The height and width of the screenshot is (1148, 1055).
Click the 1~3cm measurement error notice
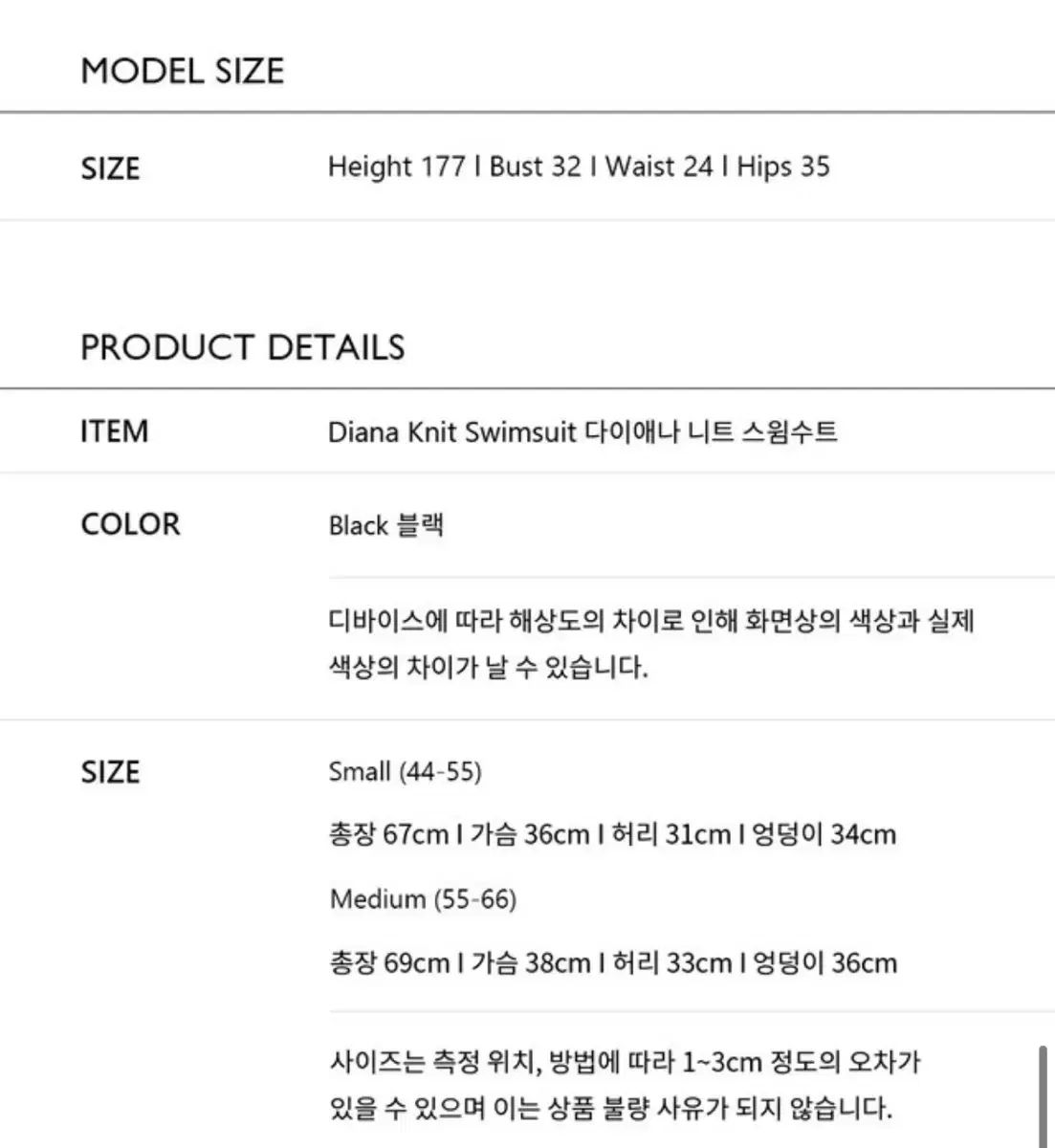click(625, 1062)
